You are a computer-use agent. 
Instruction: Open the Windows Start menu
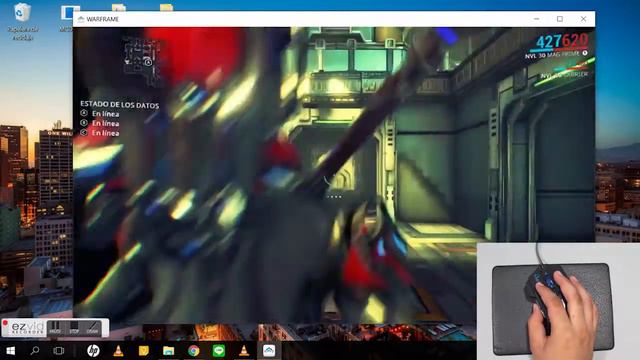(11, 351)
